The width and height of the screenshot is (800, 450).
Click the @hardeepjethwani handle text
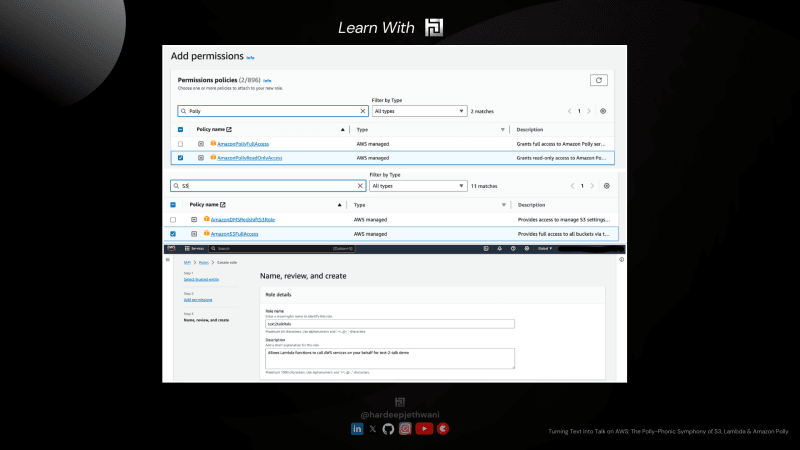400,415
